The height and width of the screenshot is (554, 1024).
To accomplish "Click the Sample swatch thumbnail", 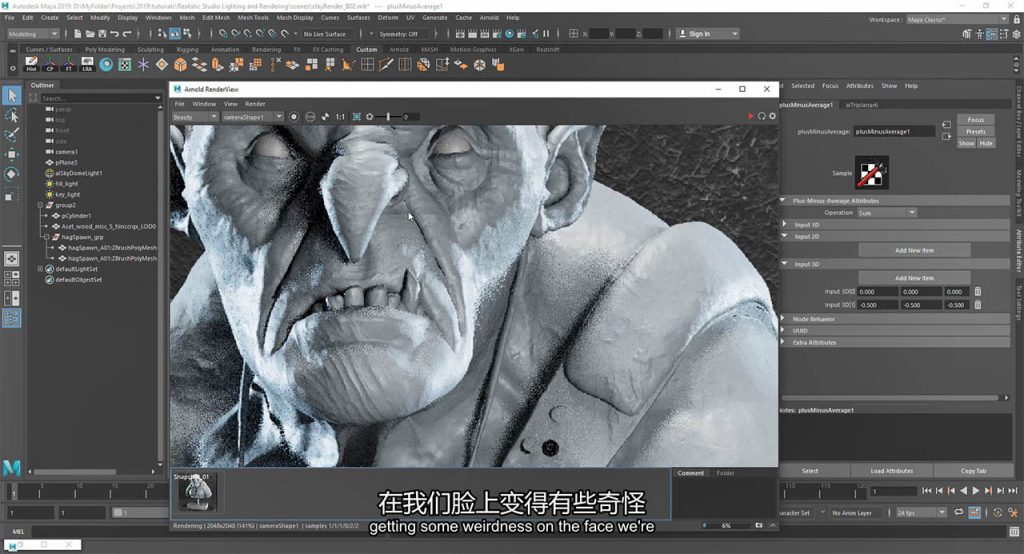I will click(872, 172).
